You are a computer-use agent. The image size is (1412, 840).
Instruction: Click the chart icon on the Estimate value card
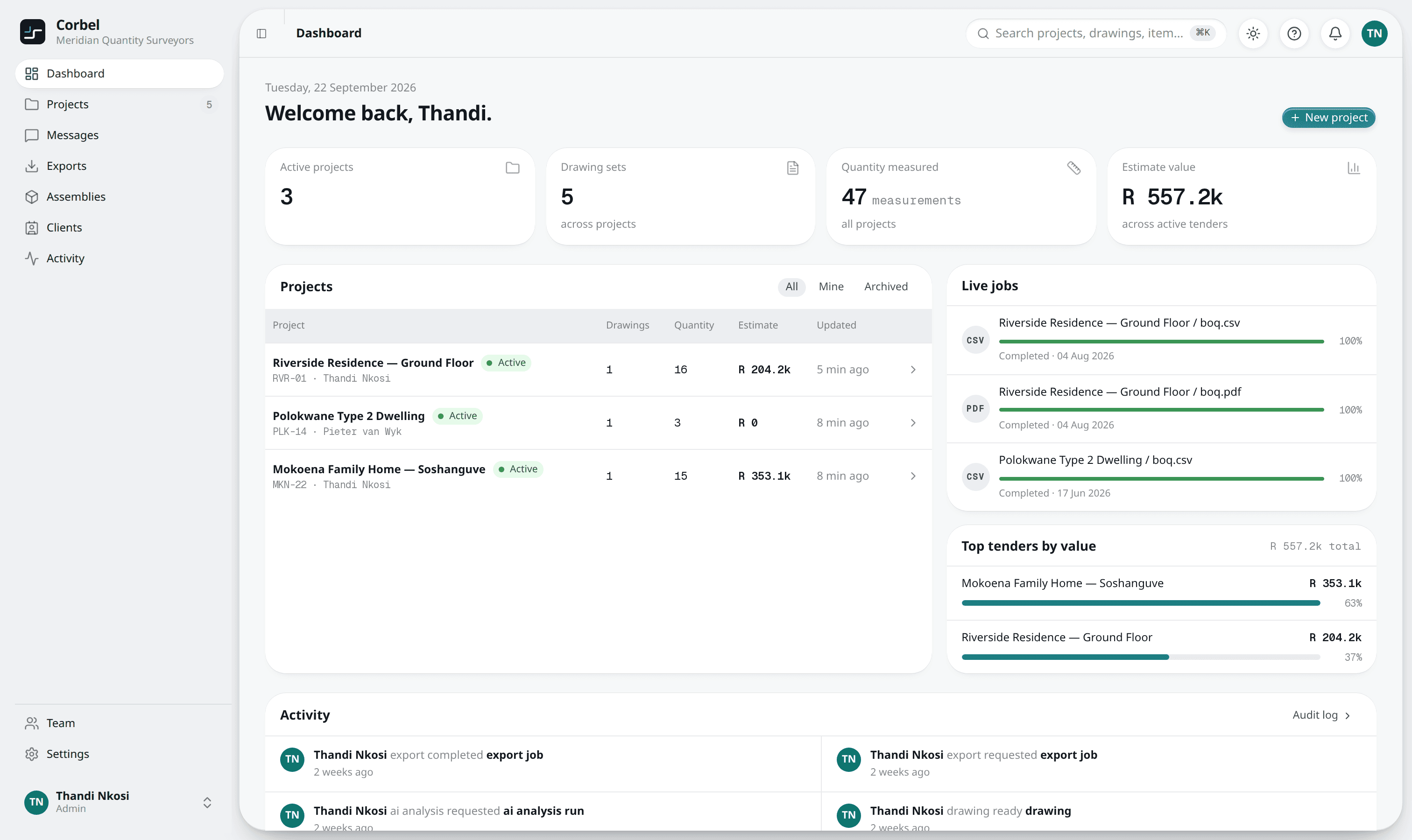(x=1354, y=168)
